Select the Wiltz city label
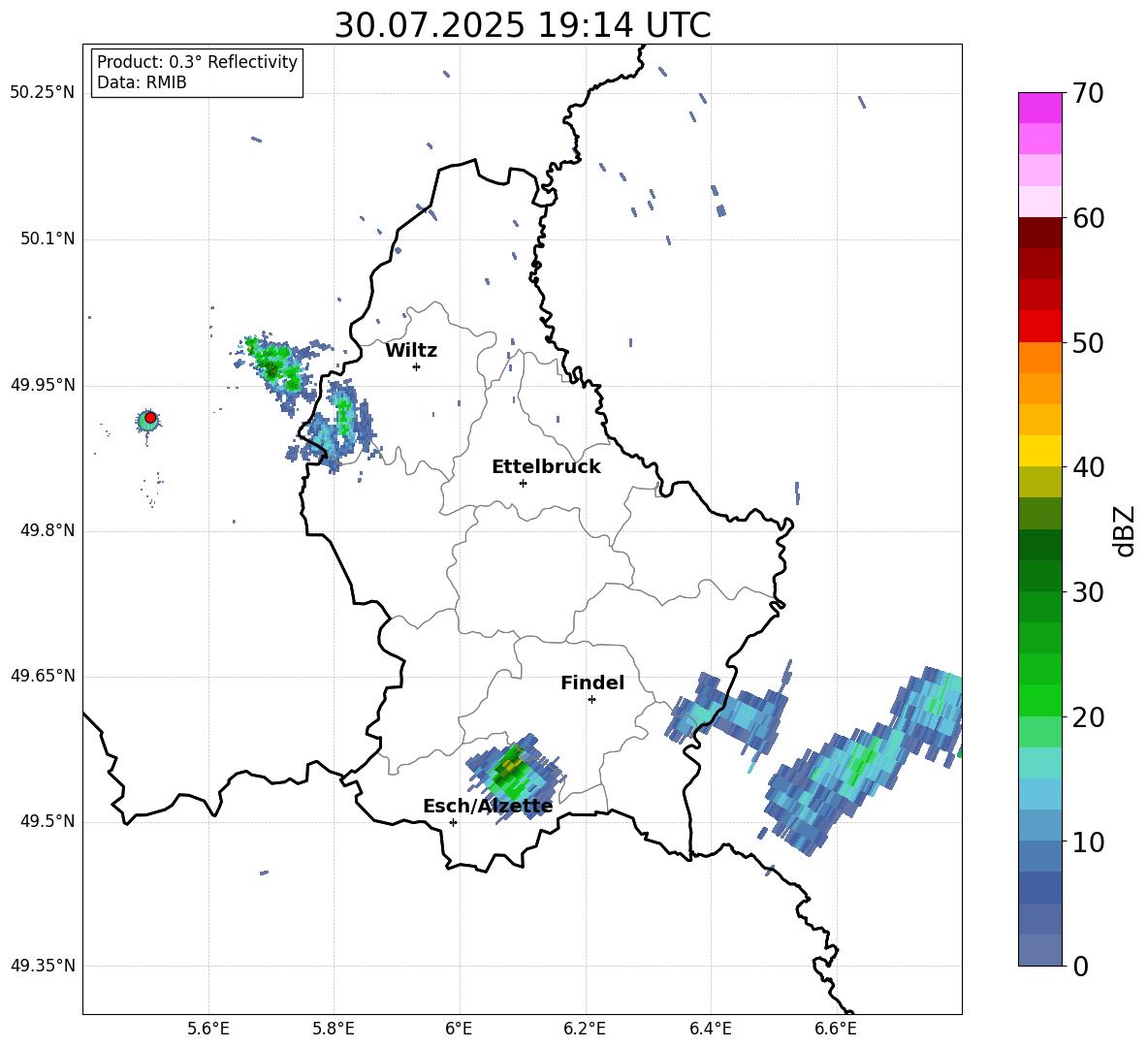 click(411, 351)
